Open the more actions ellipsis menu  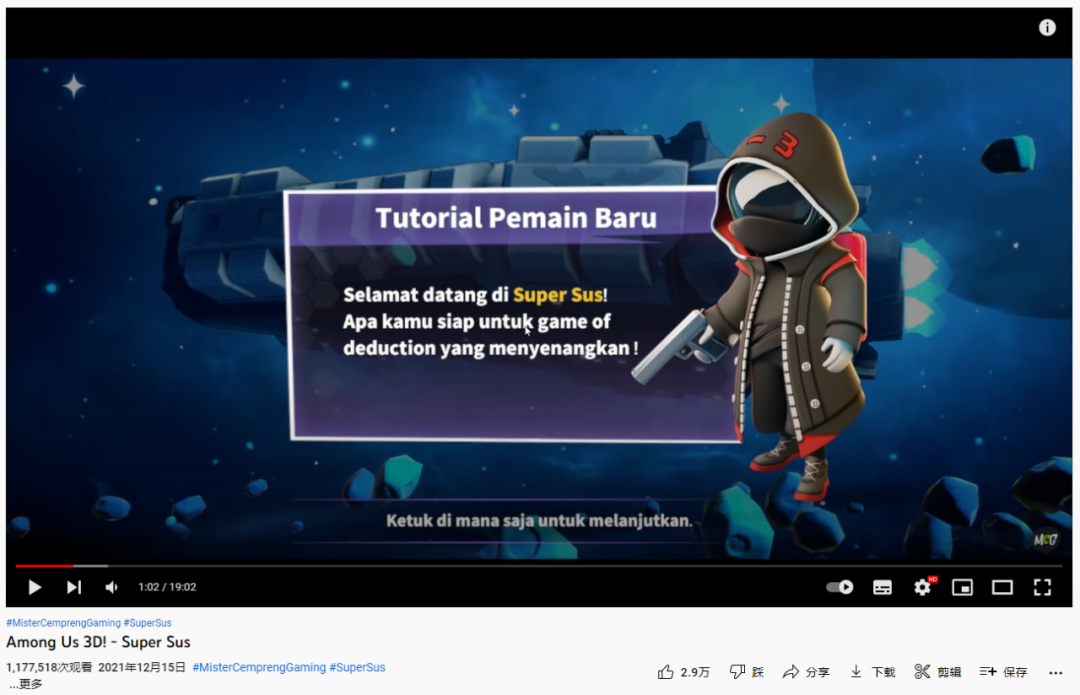[1055, 672]
